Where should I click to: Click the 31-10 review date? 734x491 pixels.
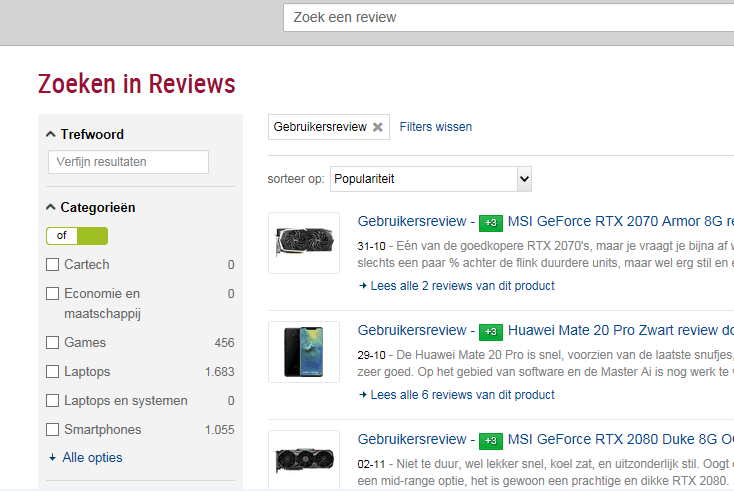pyautogui.click(x=372, y=246)
